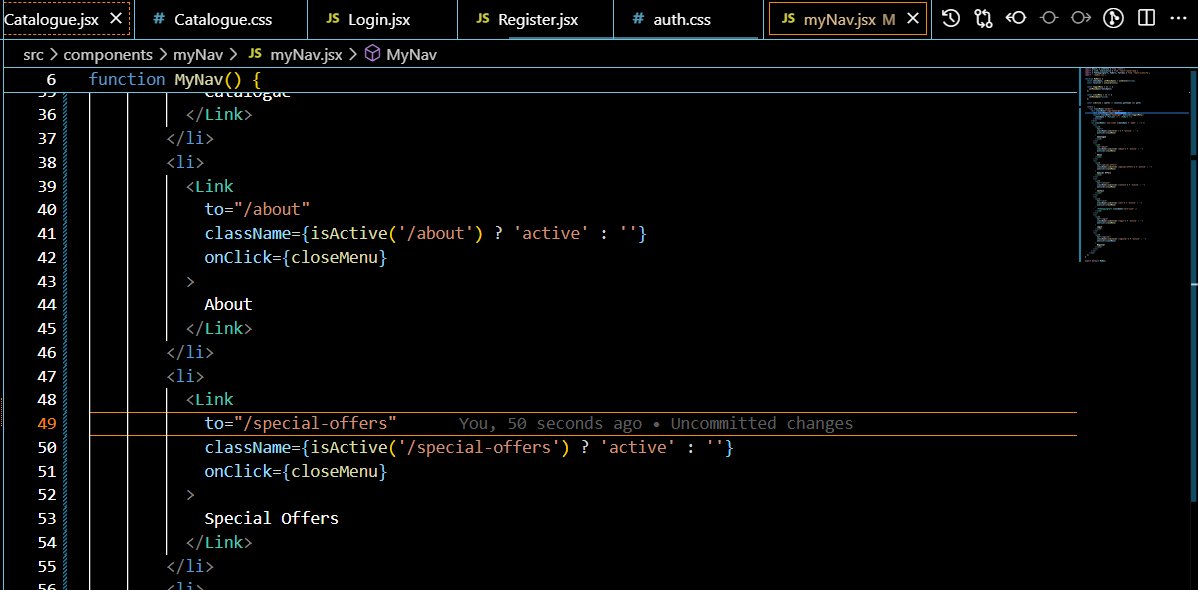Click the <li> tag on line 47
Image resolution: width=1198 pixels, height=590 pixels.
[186, 376]
